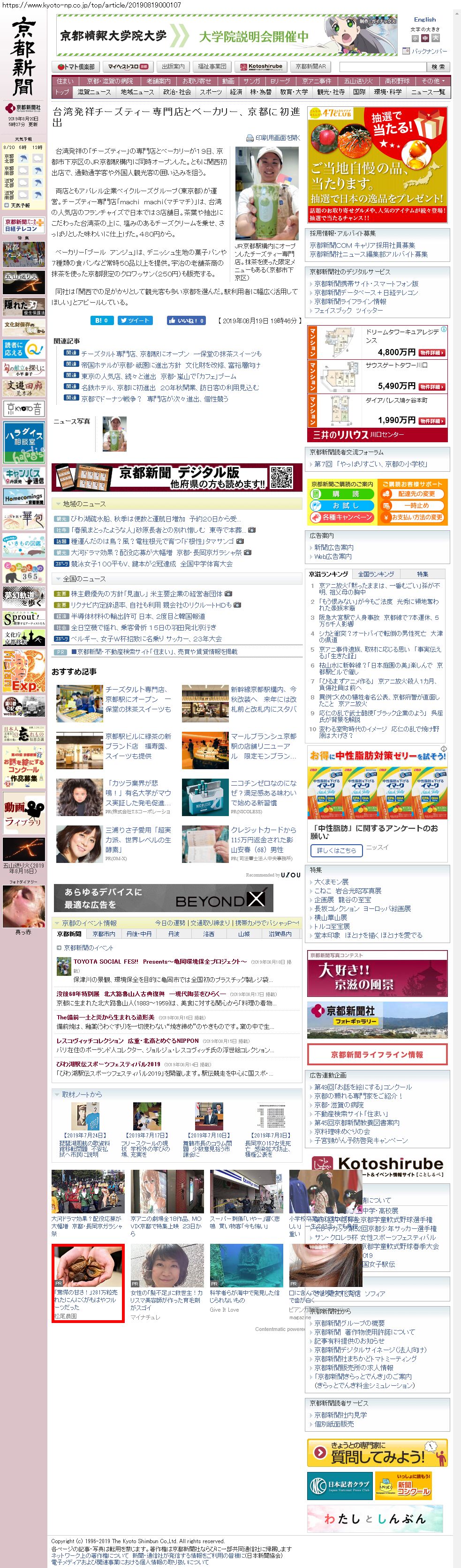Open related article 京都でドーナツ戦争?
Screen dimensions: 461x1568
155,399
